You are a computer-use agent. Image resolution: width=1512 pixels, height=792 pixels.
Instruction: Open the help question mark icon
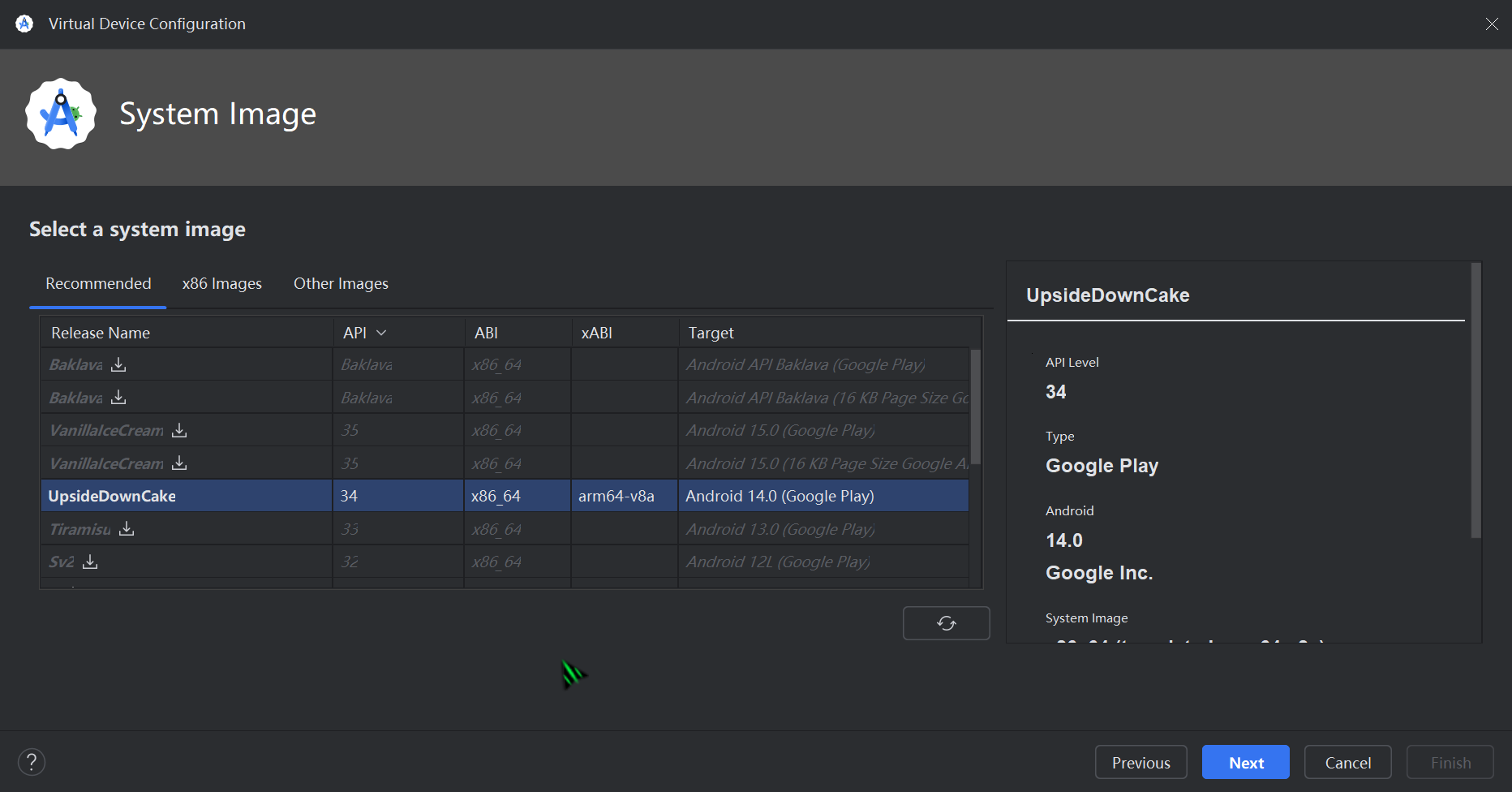32,762
